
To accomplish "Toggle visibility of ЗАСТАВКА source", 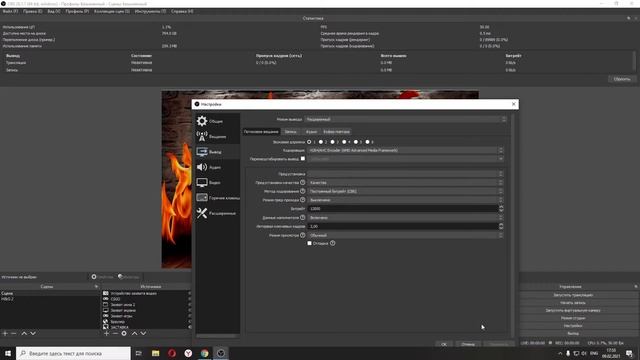I will (189, 327).
